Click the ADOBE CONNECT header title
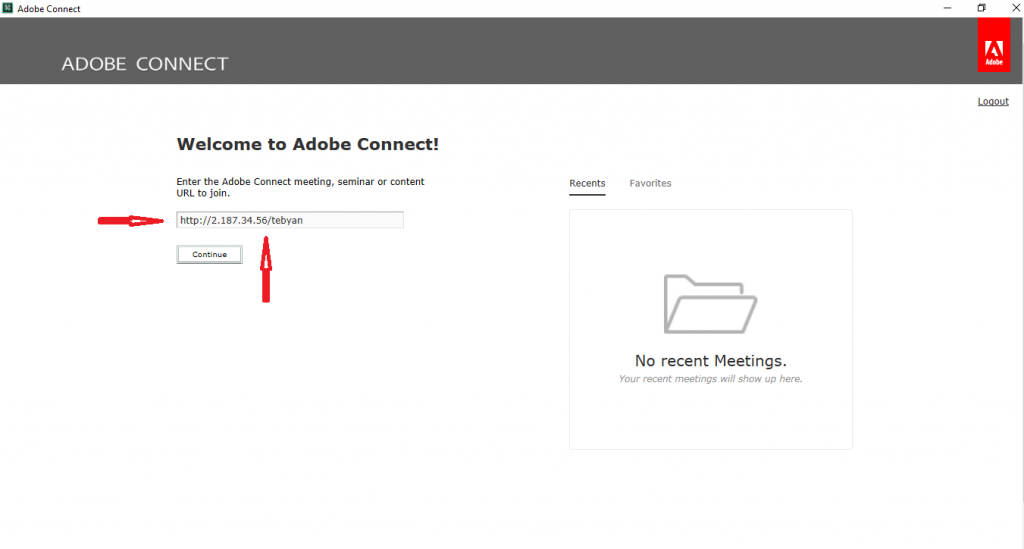1024x549 pixels. click(145, 64)
